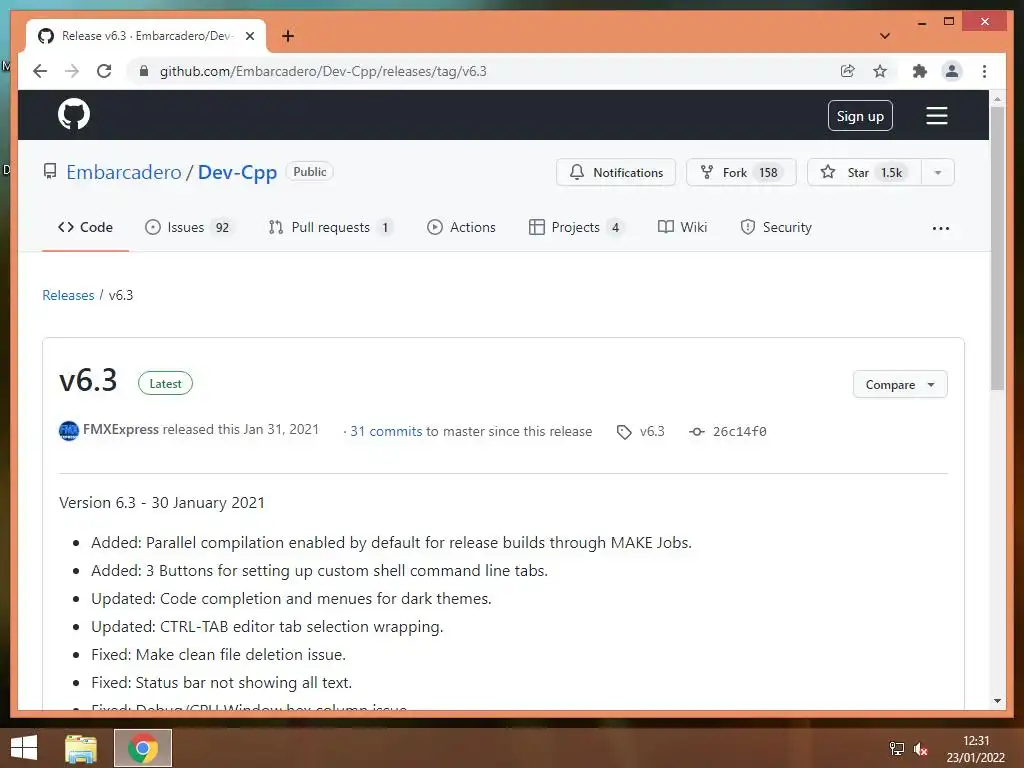Click 'Updated: CTRL-TAB editor tab selection wrapping.'
The height and width of the screenshot is (768, 1024).
pyautogui.click(x=267, y=627)
